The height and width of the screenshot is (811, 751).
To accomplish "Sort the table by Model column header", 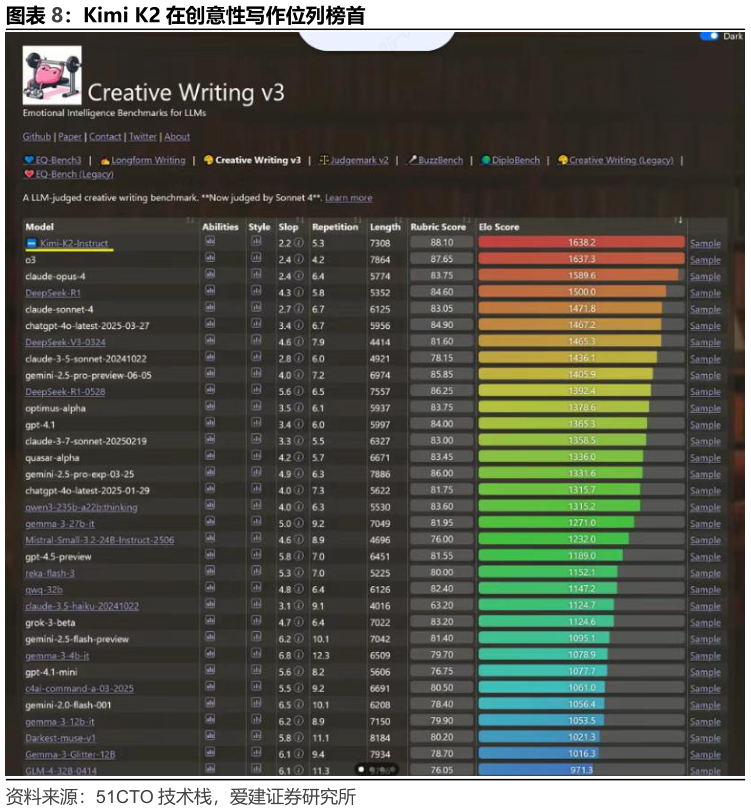I will point(40,227).
